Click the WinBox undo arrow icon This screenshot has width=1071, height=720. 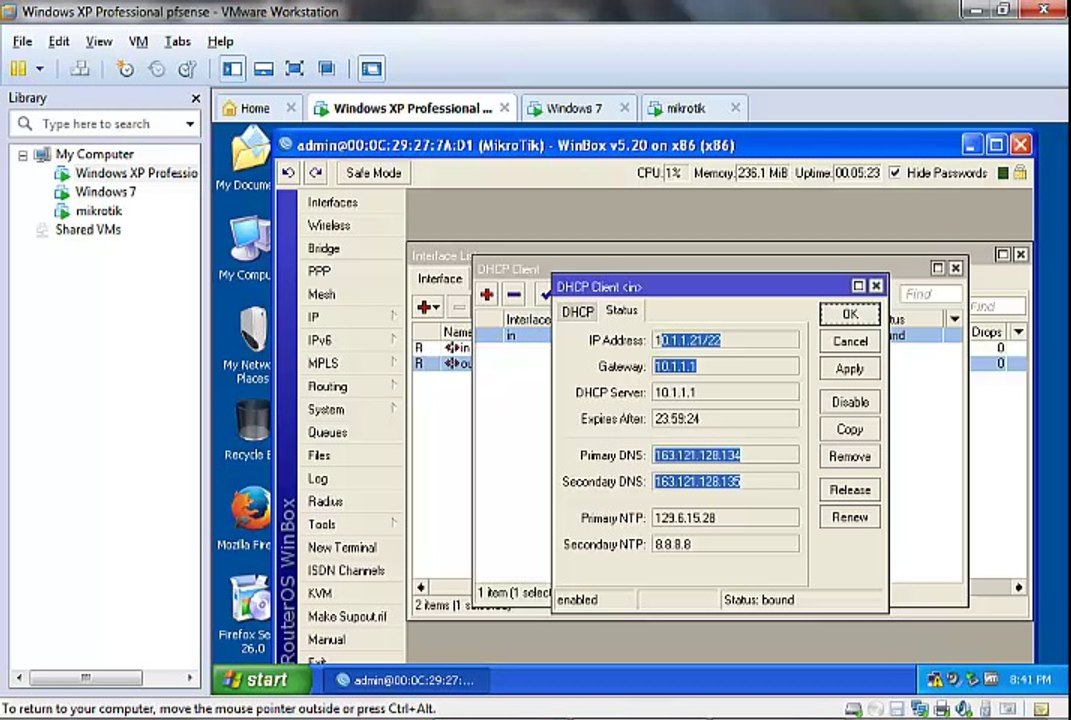coord(288,173)
